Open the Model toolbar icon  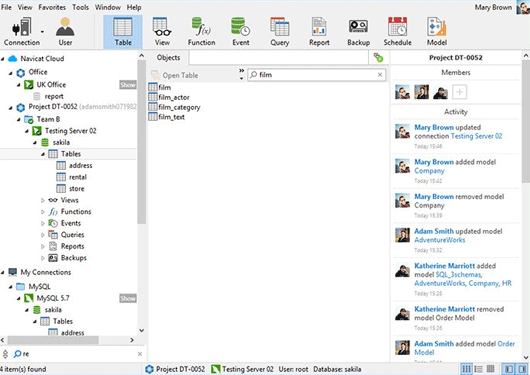437,32
